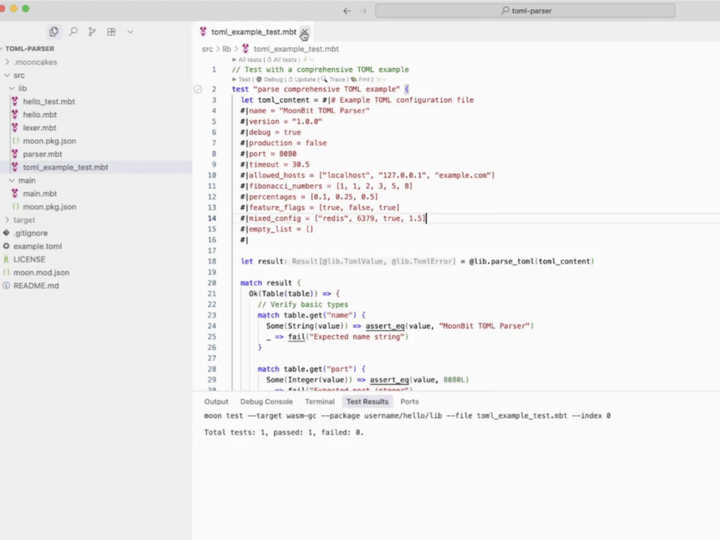The image size is (720, 540).
Task: Open main.mbt in the explorer
Action: [x=40, y=194]
